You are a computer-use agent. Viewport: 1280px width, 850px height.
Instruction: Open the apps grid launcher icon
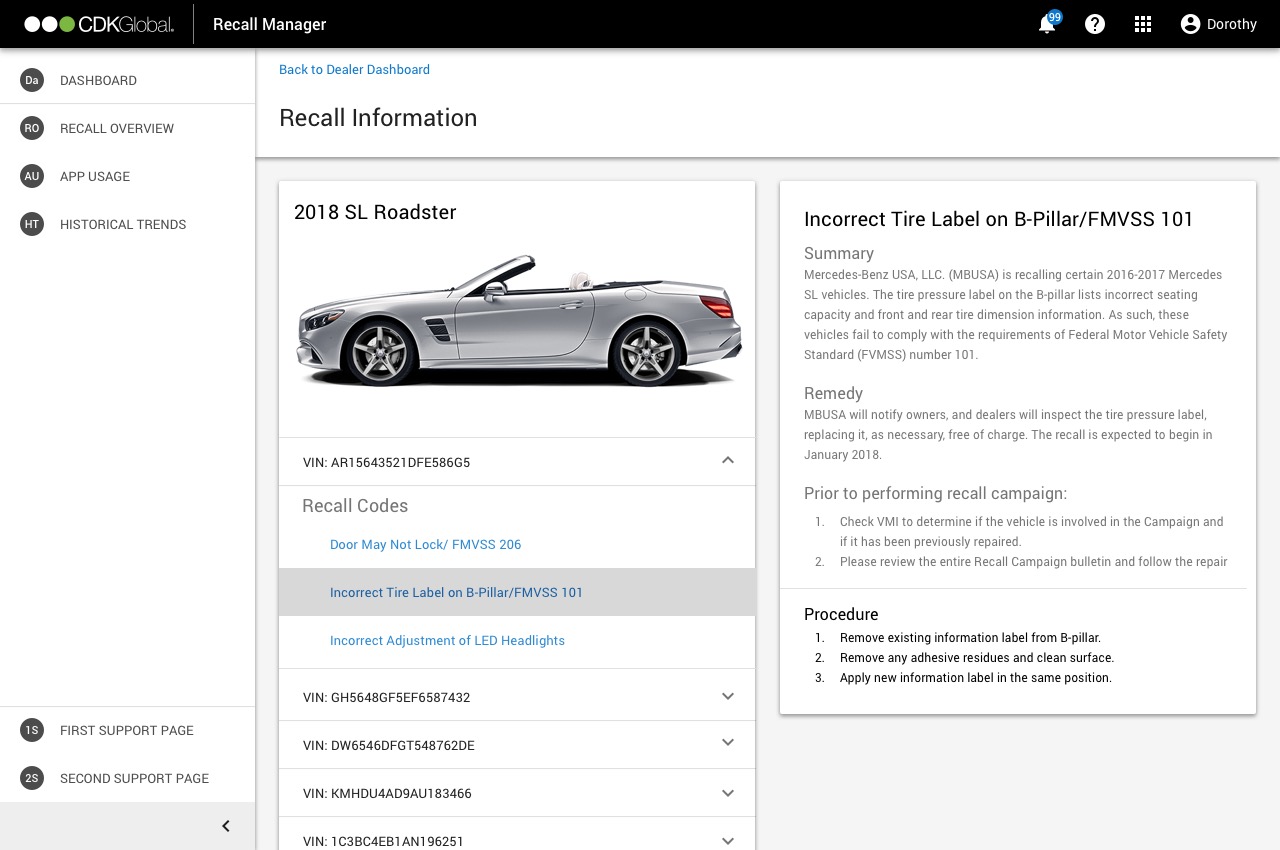(1143, 24)
